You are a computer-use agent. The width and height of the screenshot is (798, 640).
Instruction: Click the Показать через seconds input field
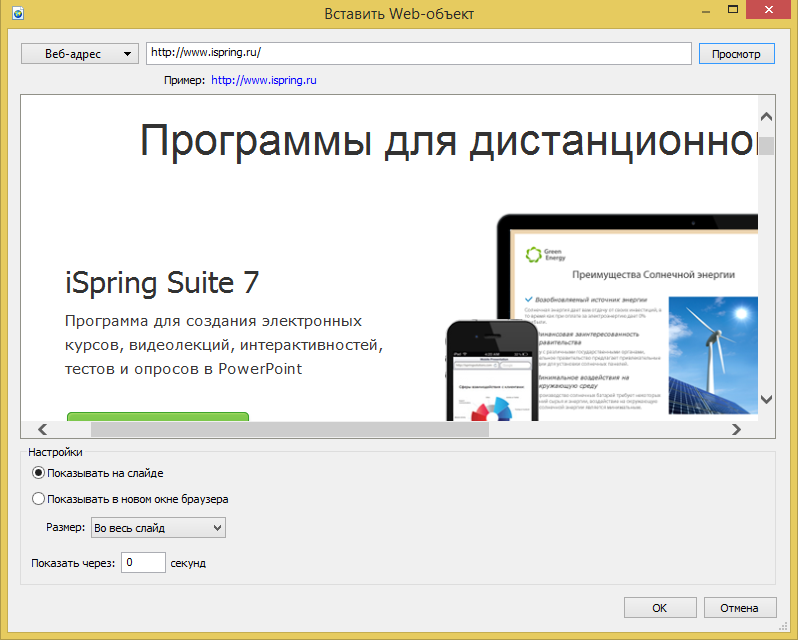(143, 563)
